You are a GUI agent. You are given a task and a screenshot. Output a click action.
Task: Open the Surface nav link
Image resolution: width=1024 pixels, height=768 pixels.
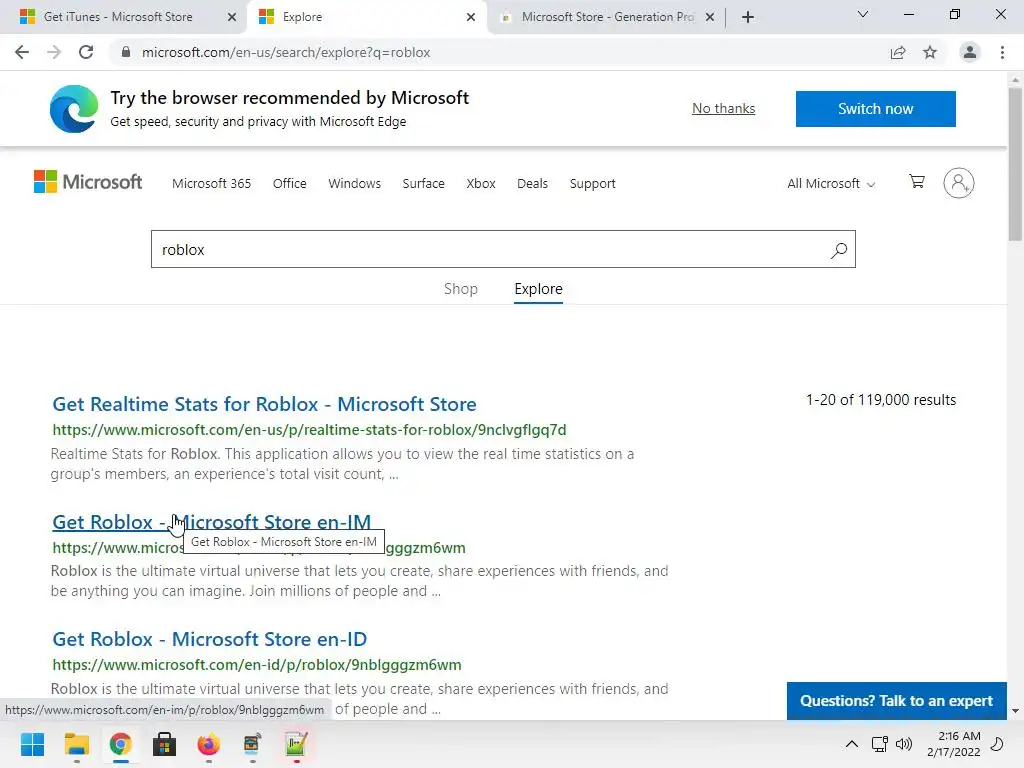coord(423,184)
